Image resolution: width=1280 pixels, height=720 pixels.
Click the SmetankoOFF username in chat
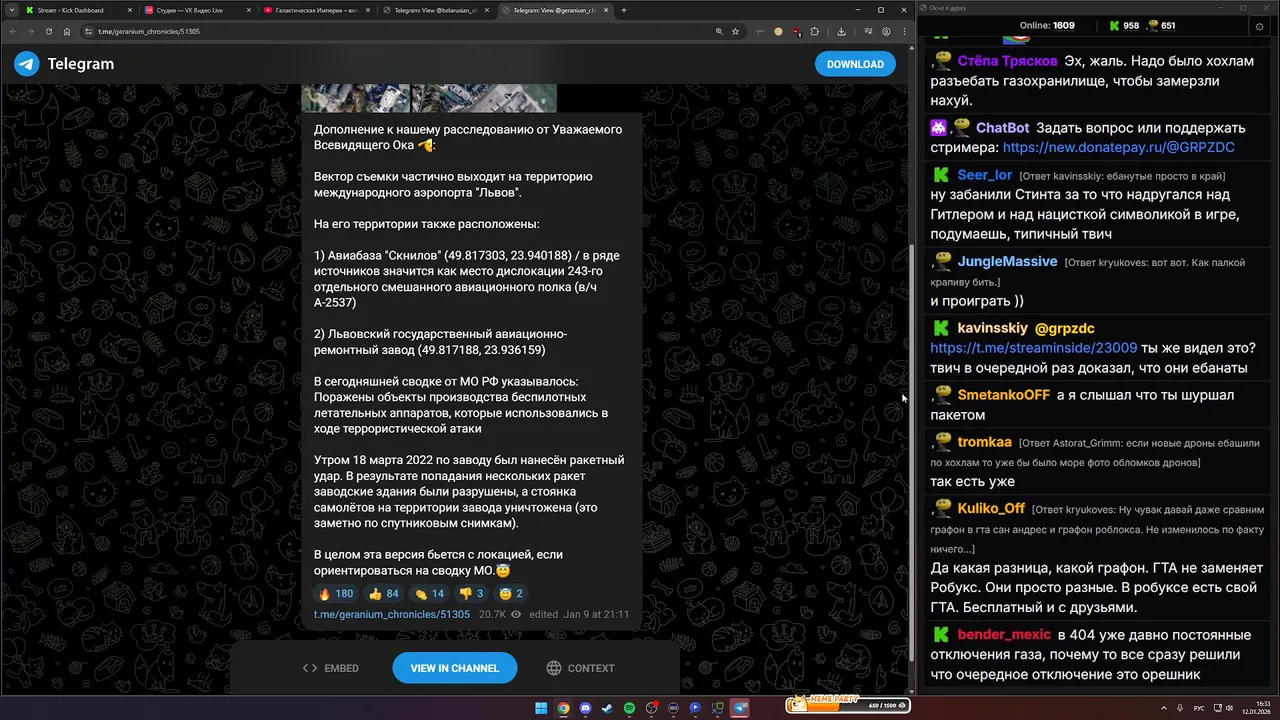1003,395
